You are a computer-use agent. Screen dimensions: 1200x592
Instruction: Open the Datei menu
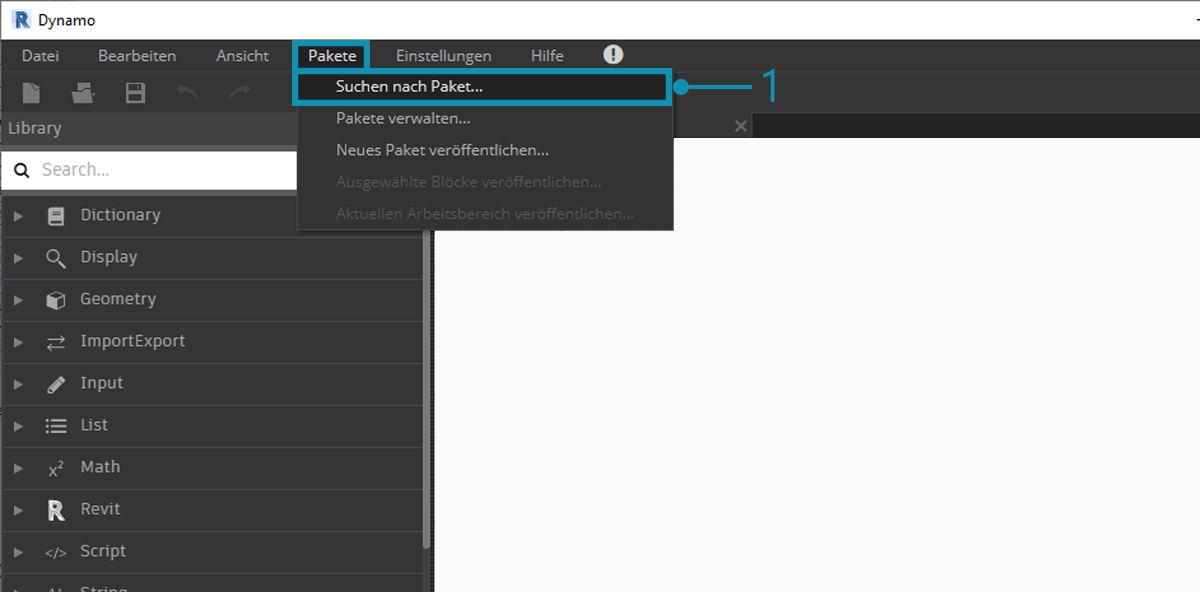pos(40,56)
